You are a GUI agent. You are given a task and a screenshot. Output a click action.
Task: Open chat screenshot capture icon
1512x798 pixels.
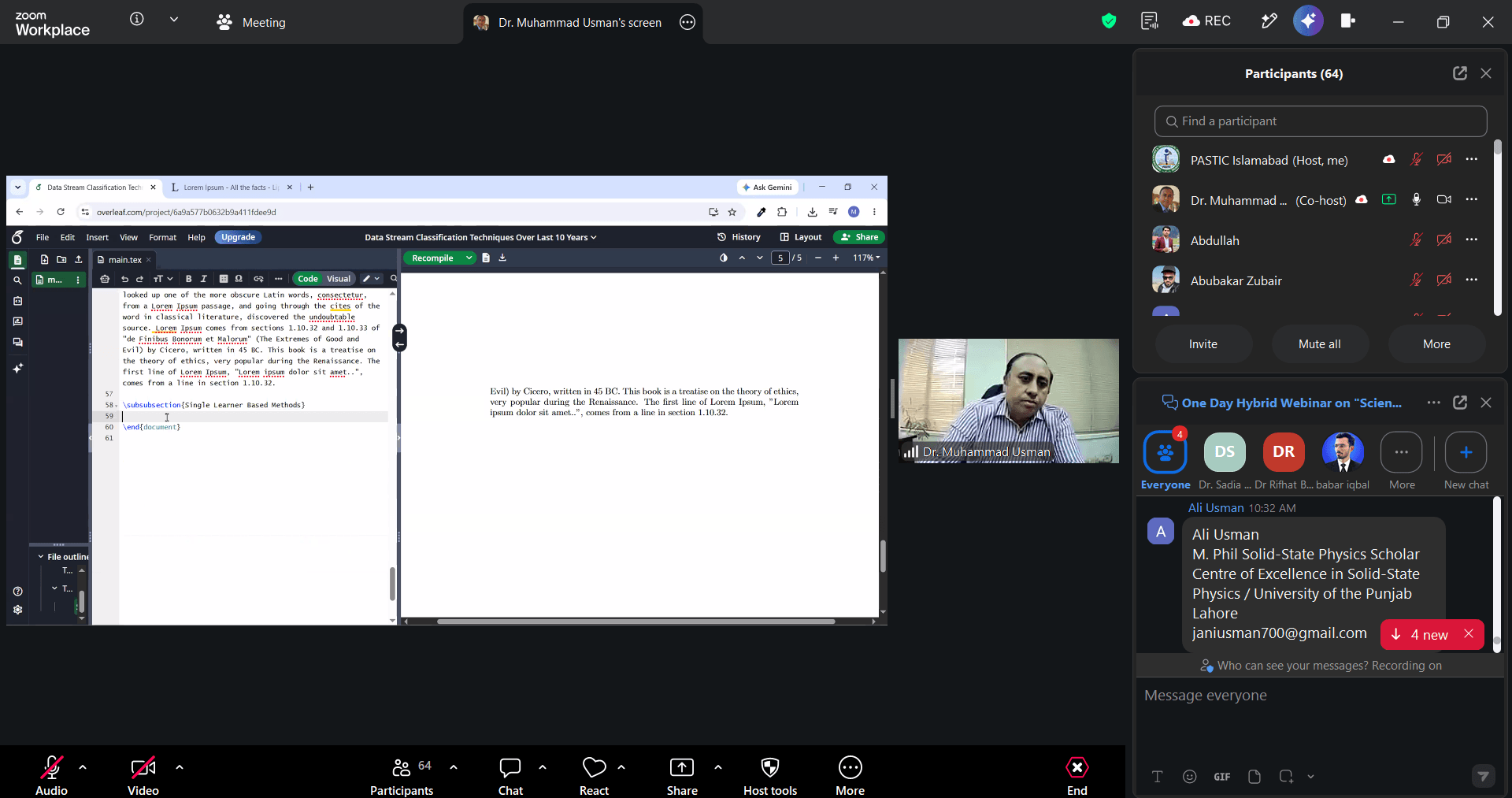[x=1287, y=777]
